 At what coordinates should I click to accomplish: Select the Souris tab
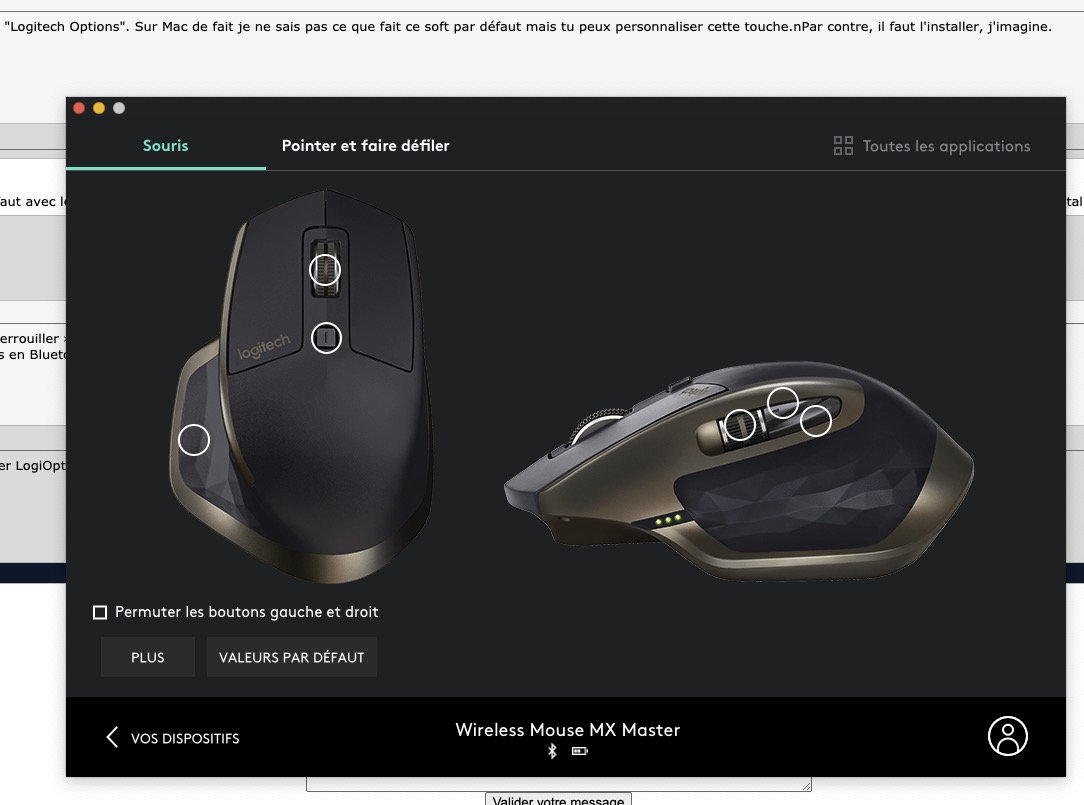tap(165, 146)
